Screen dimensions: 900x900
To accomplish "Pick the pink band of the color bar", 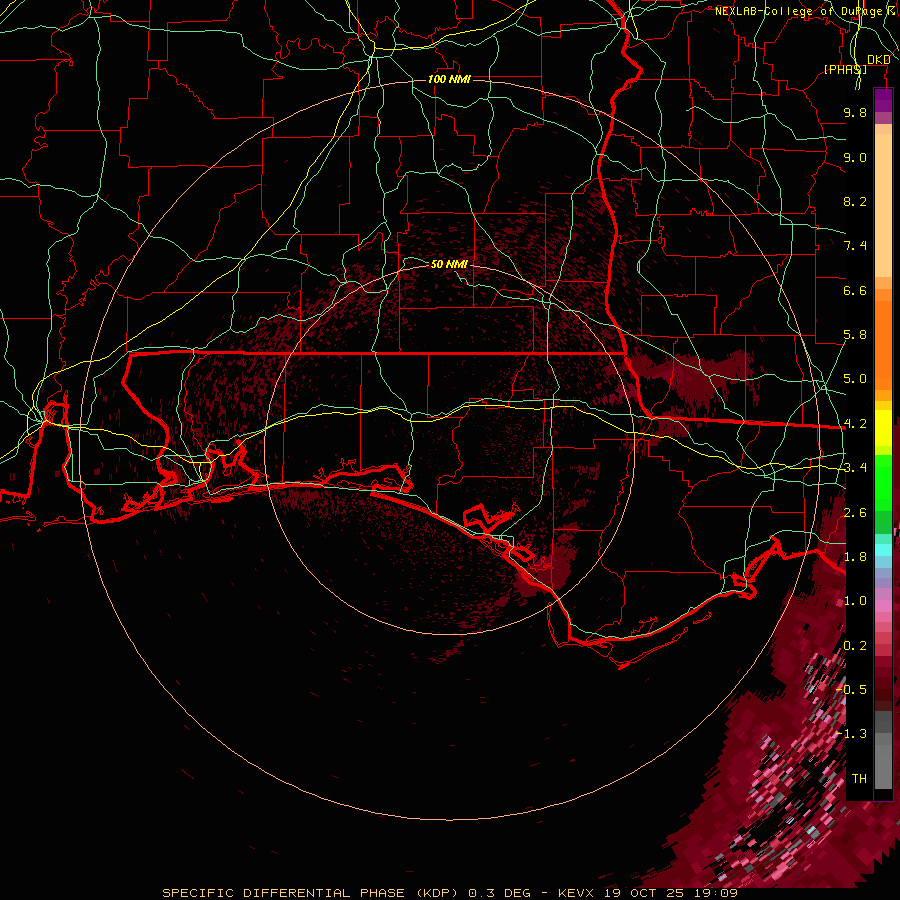I will tap(883, 606).
